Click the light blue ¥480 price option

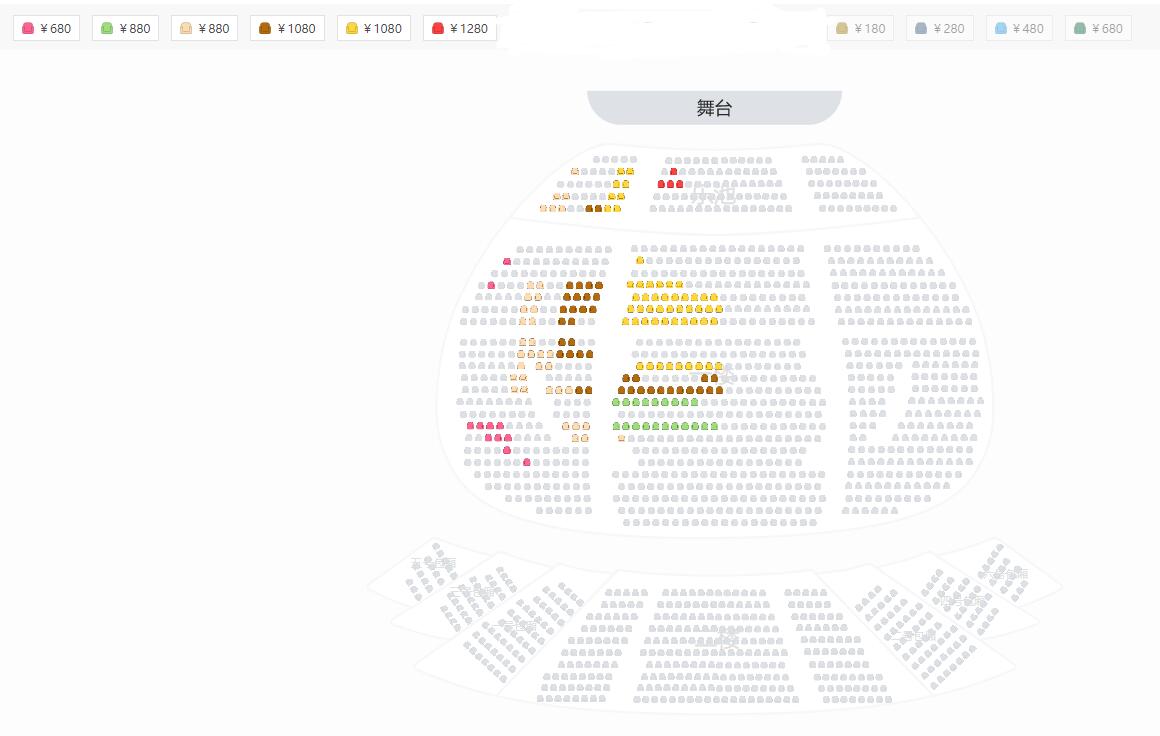click(1018, 28)
